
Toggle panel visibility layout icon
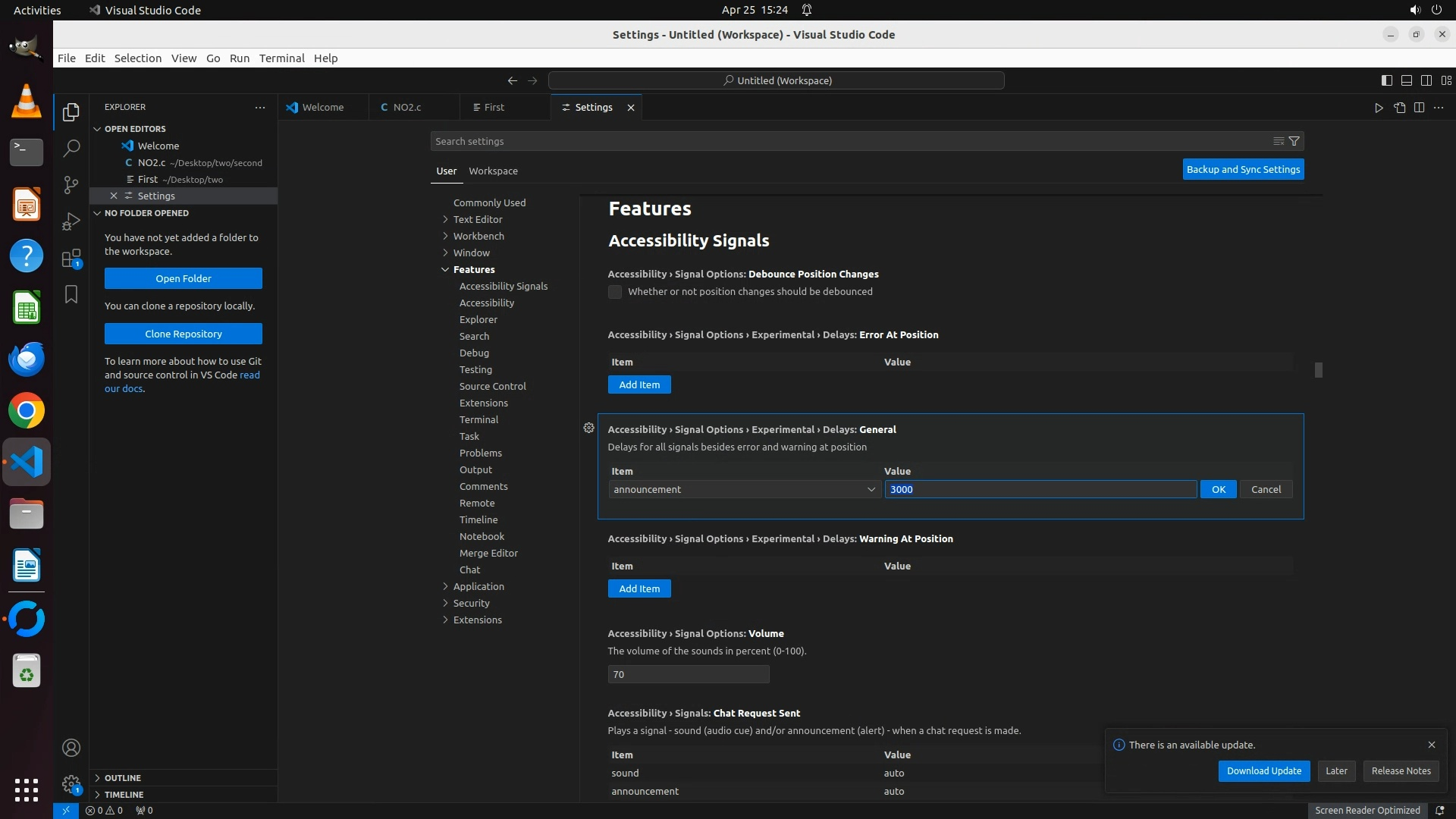pyautogui.click(x=1406, y=80)
